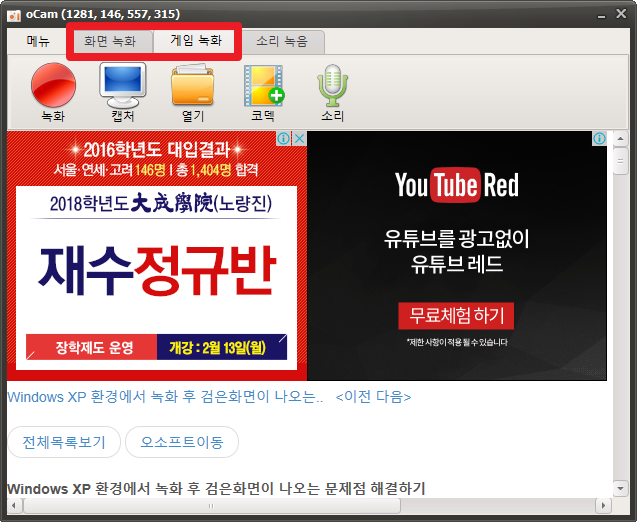This screenshot has height=522, width=637.
Task: Click the horizontal scrollbar left arrow
Action: (x=14, y=506)
